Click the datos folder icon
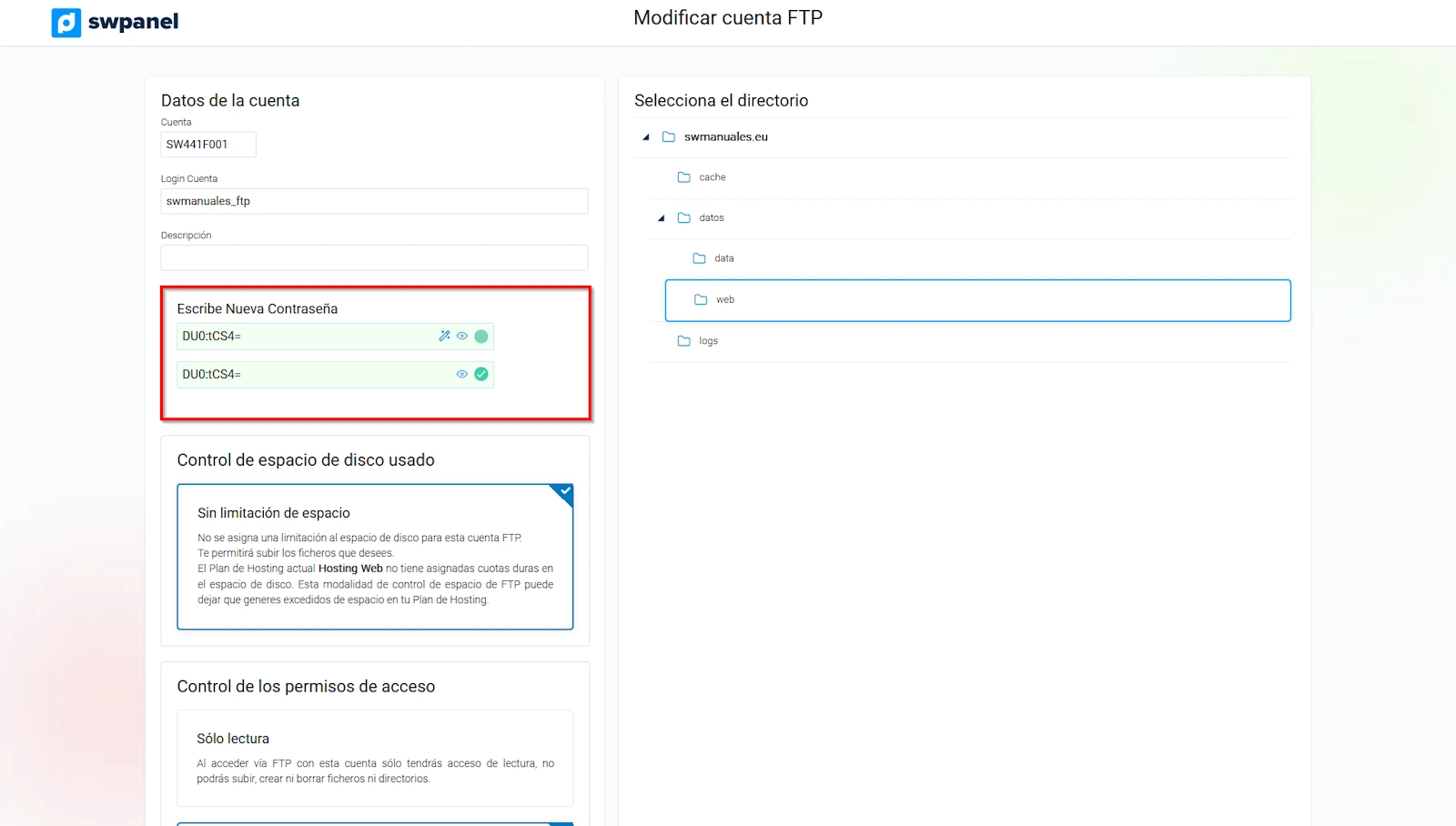This screenshot has width=1456, height=826. (x=684, y=218)
